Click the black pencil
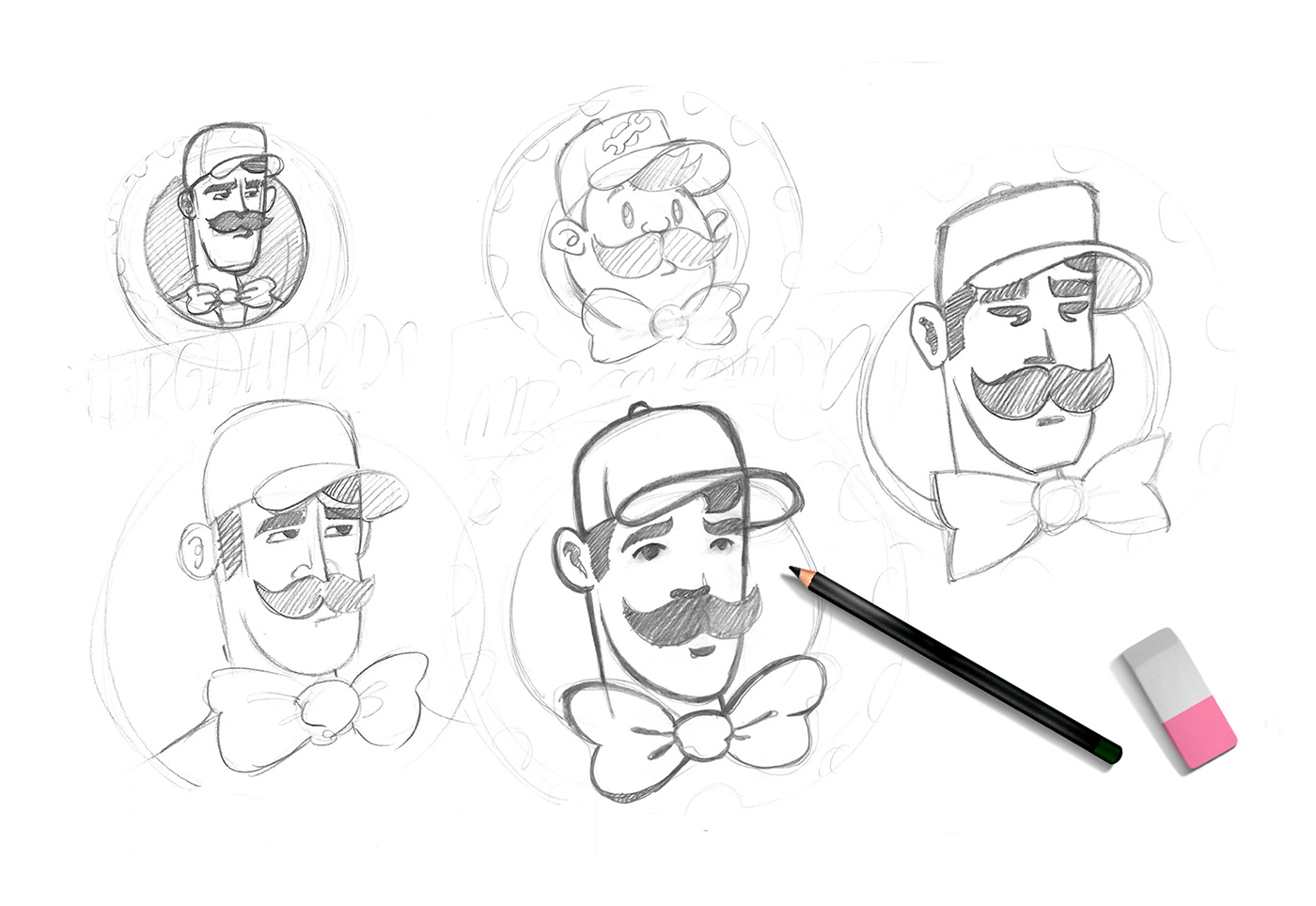The image size is (1316, 906). (x=955, y=664)
